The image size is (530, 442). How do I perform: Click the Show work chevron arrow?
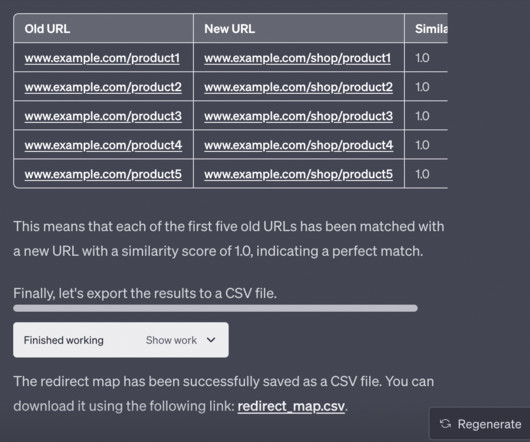coord(211,340)
